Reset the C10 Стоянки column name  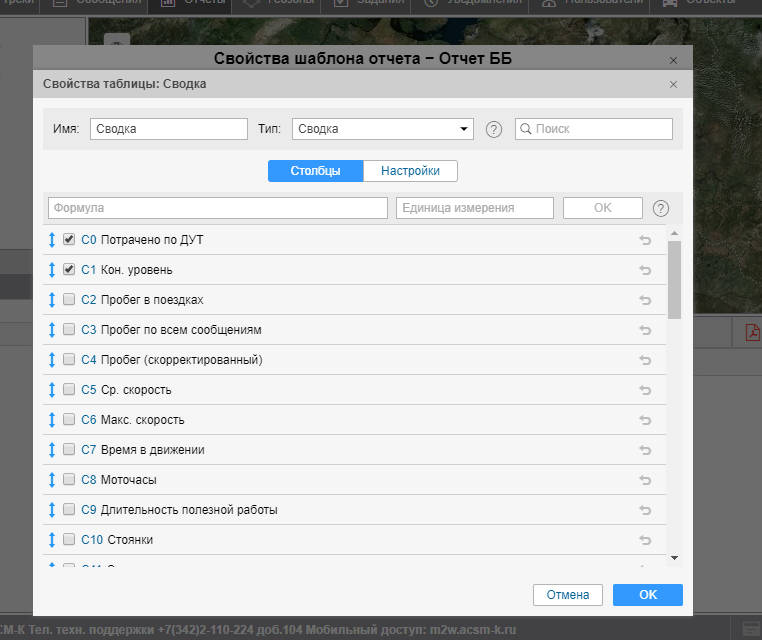[x=645, y=540]
